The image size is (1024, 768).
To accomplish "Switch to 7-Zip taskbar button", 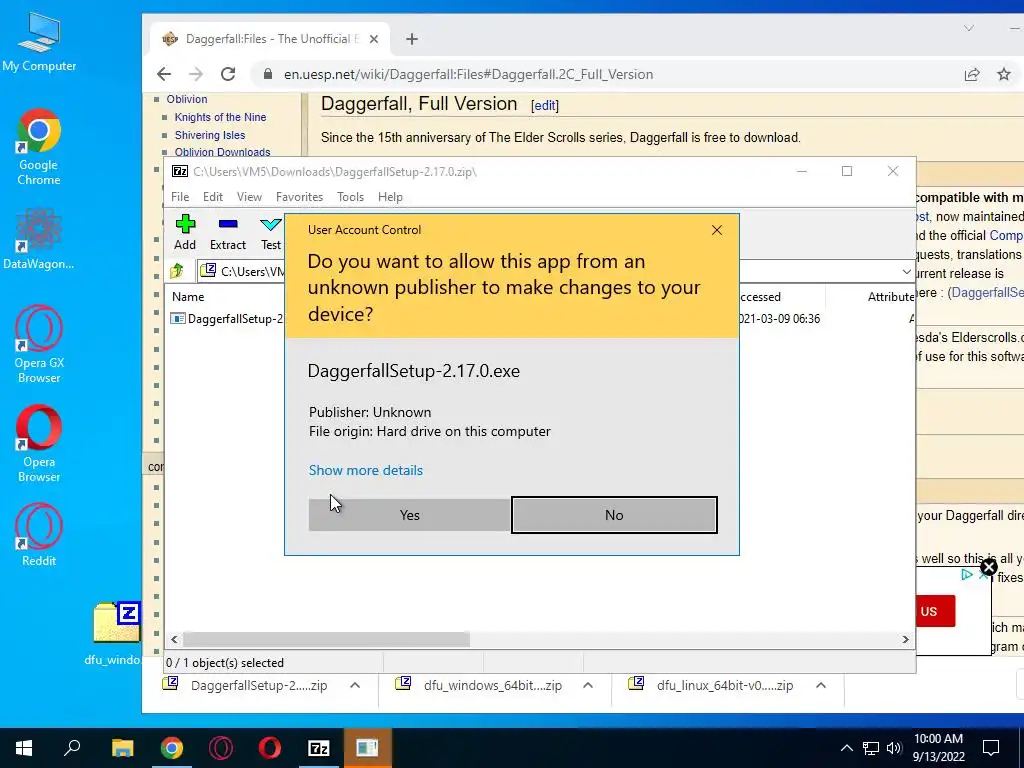I will point(319,748).
